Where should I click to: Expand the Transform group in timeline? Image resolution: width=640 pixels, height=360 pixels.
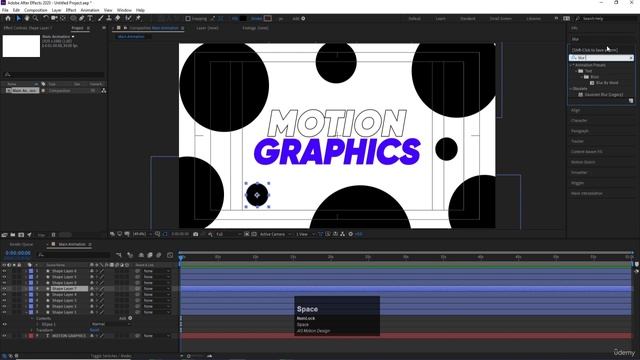32,330
